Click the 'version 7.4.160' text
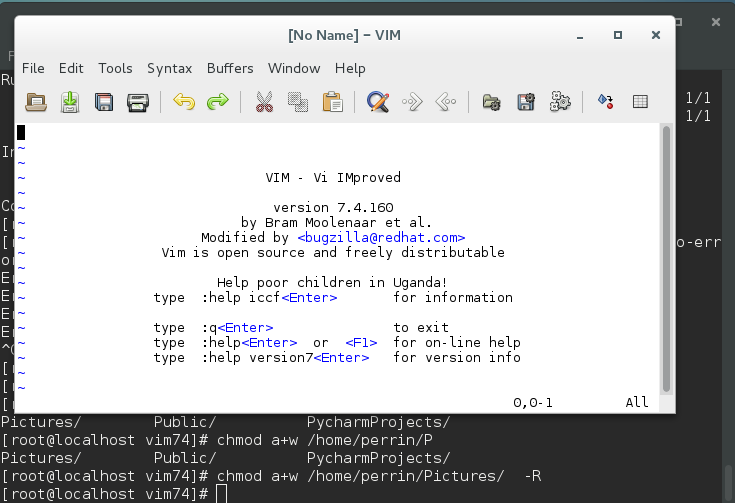The height and width of the screenshot is (503, 735). click(x=333, y=208)
